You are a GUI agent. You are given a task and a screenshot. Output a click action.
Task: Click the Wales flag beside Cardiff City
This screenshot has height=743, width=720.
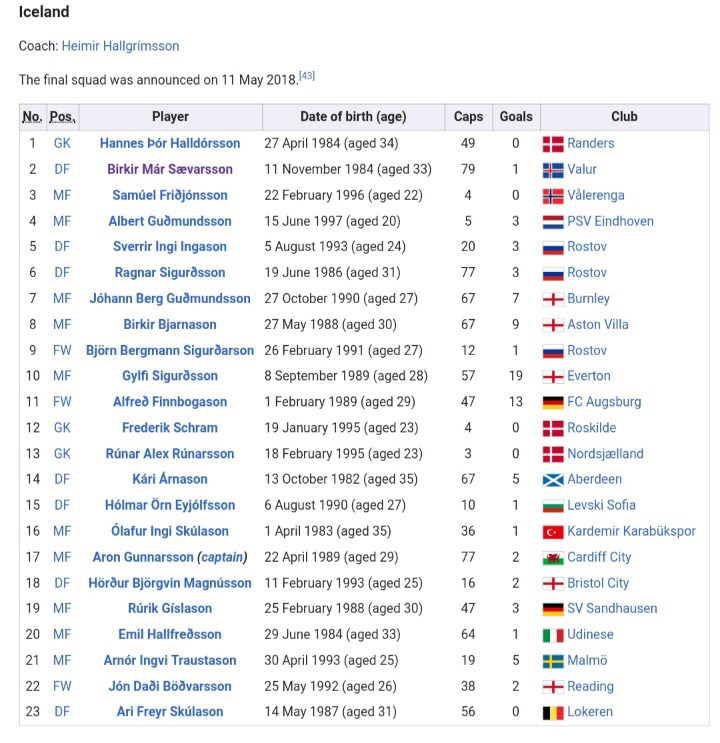(553, 558)
